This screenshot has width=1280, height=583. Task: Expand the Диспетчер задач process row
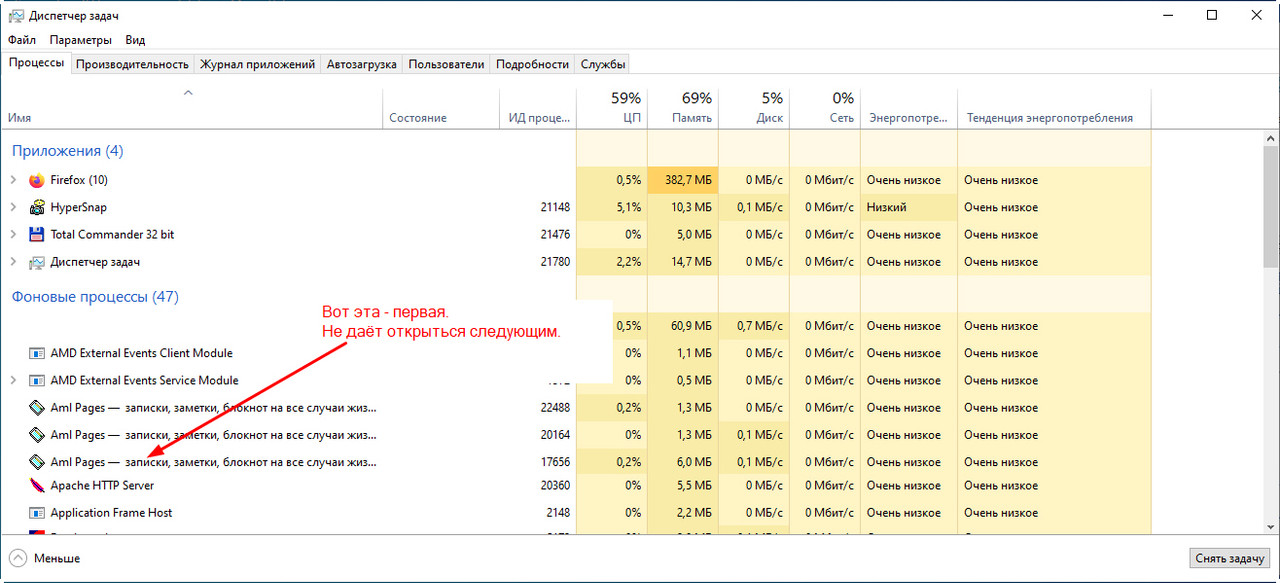(x=13, y=262)
